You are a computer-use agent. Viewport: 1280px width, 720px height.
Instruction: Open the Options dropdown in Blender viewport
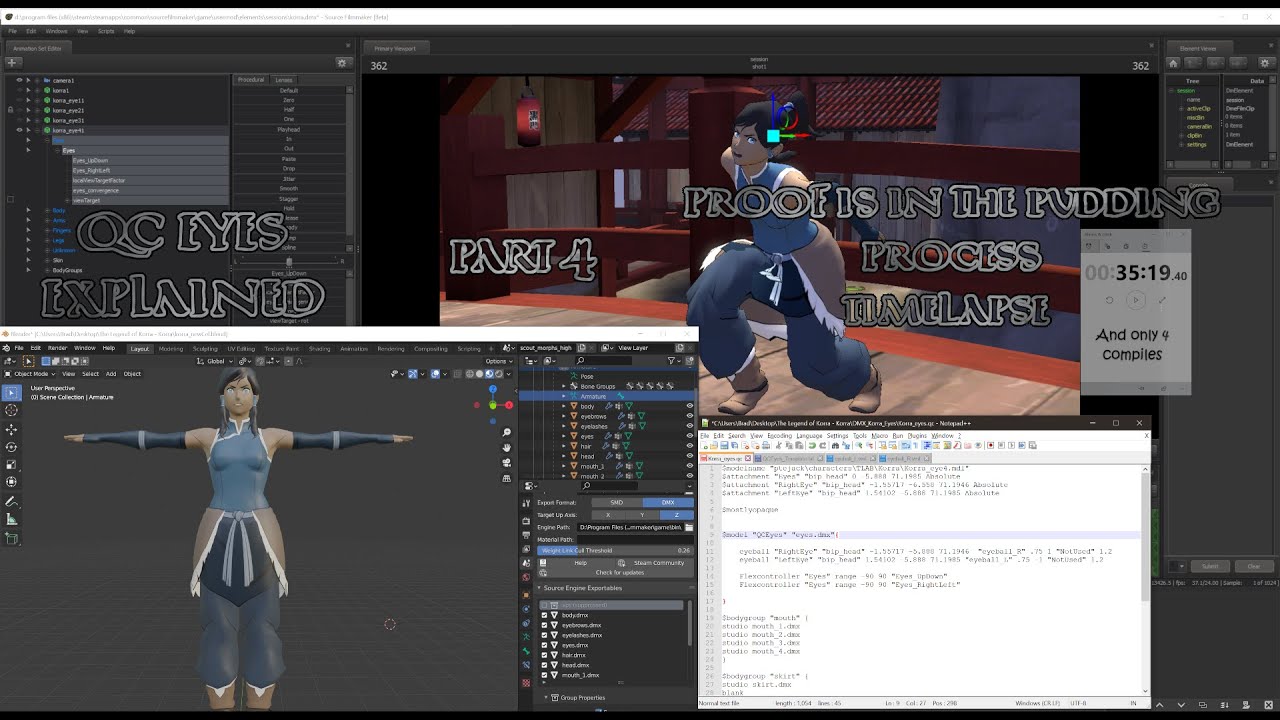click(x=499, y=361)
